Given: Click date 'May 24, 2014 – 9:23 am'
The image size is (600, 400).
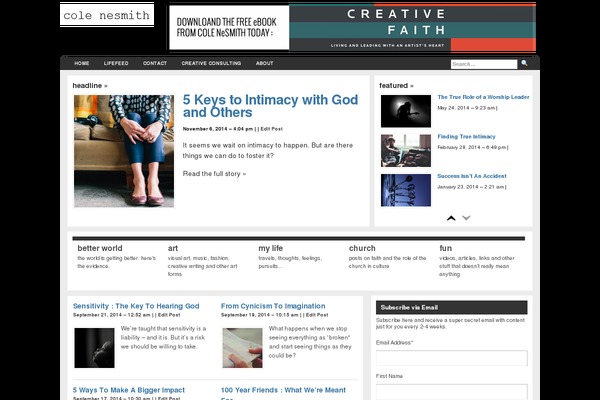Looking at the screenshot, I should click(x=466, y=108).
